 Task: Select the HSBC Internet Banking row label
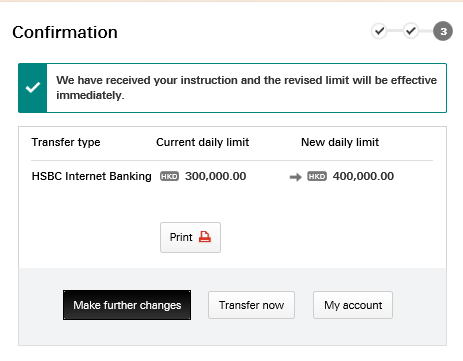[x=92, y=176]
